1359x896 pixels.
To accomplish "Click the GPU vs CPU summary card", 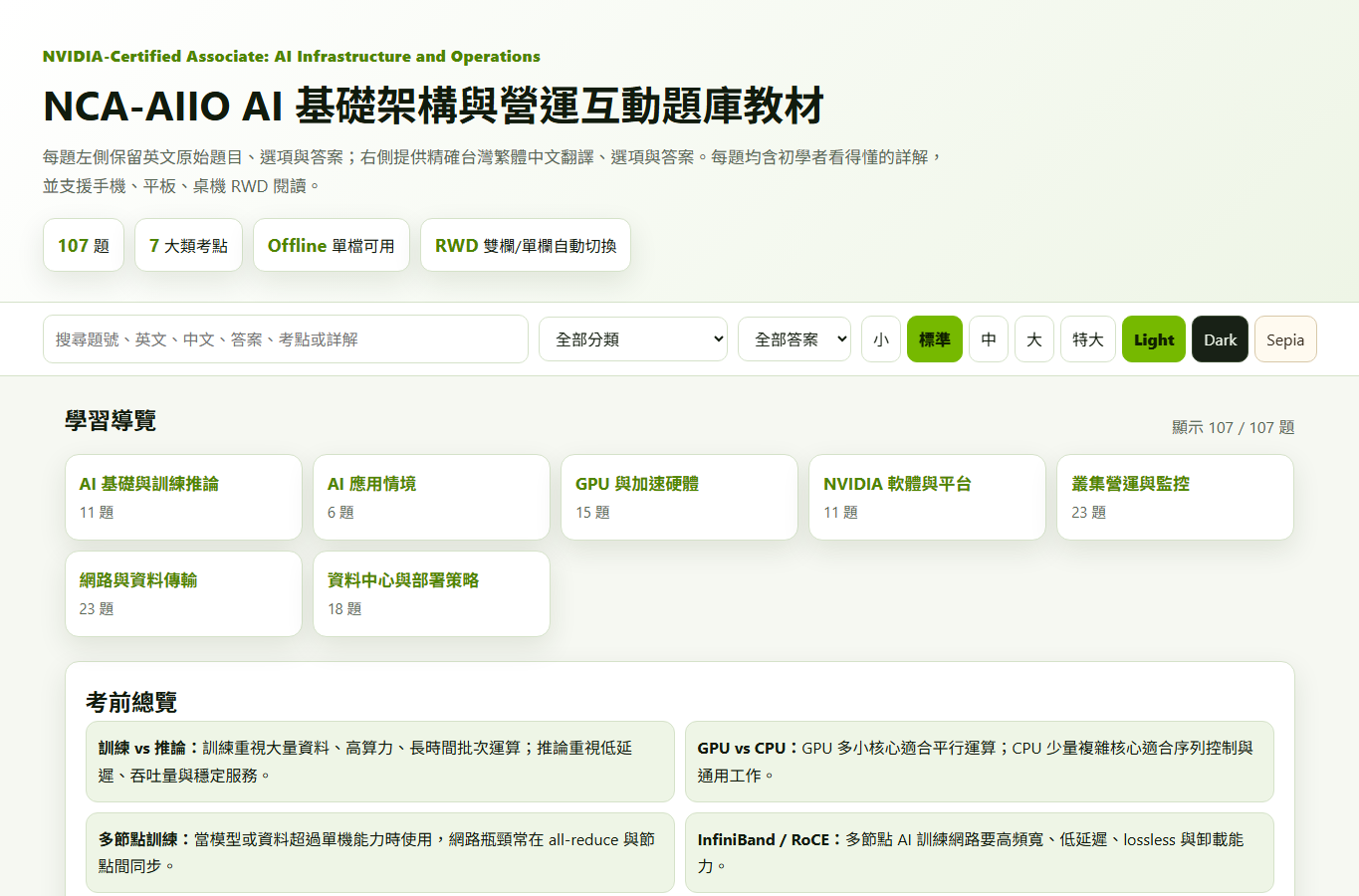I will click(x=980, y=762).
